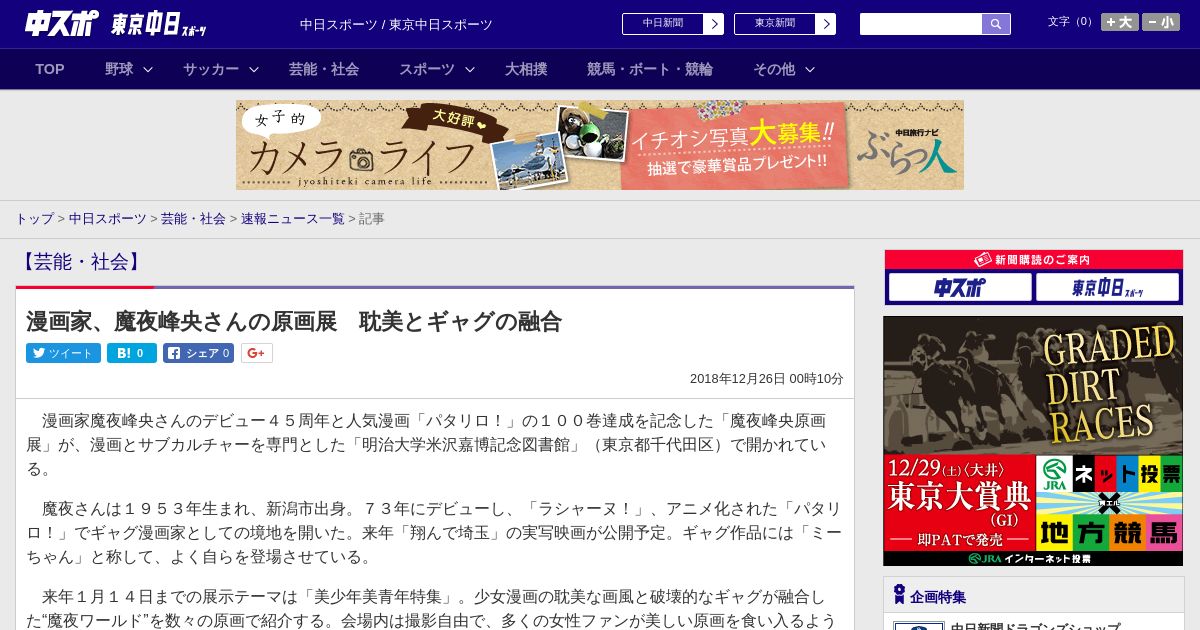Click the 中スポ subscription banner button
1200x630 pixels.
coord(960,288)
